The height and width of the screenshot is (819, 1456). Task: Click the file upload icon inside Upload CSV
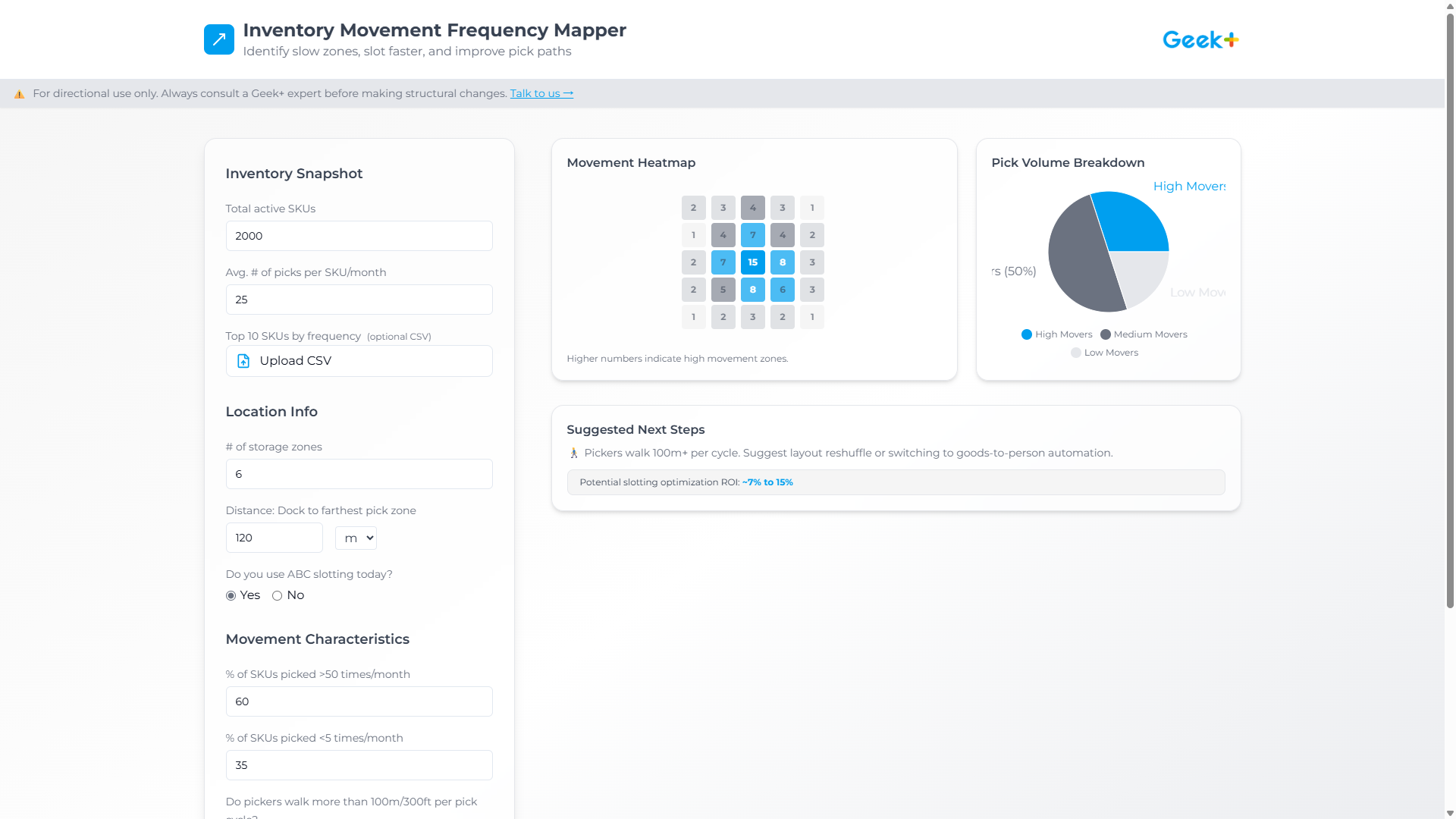point(243,361)
